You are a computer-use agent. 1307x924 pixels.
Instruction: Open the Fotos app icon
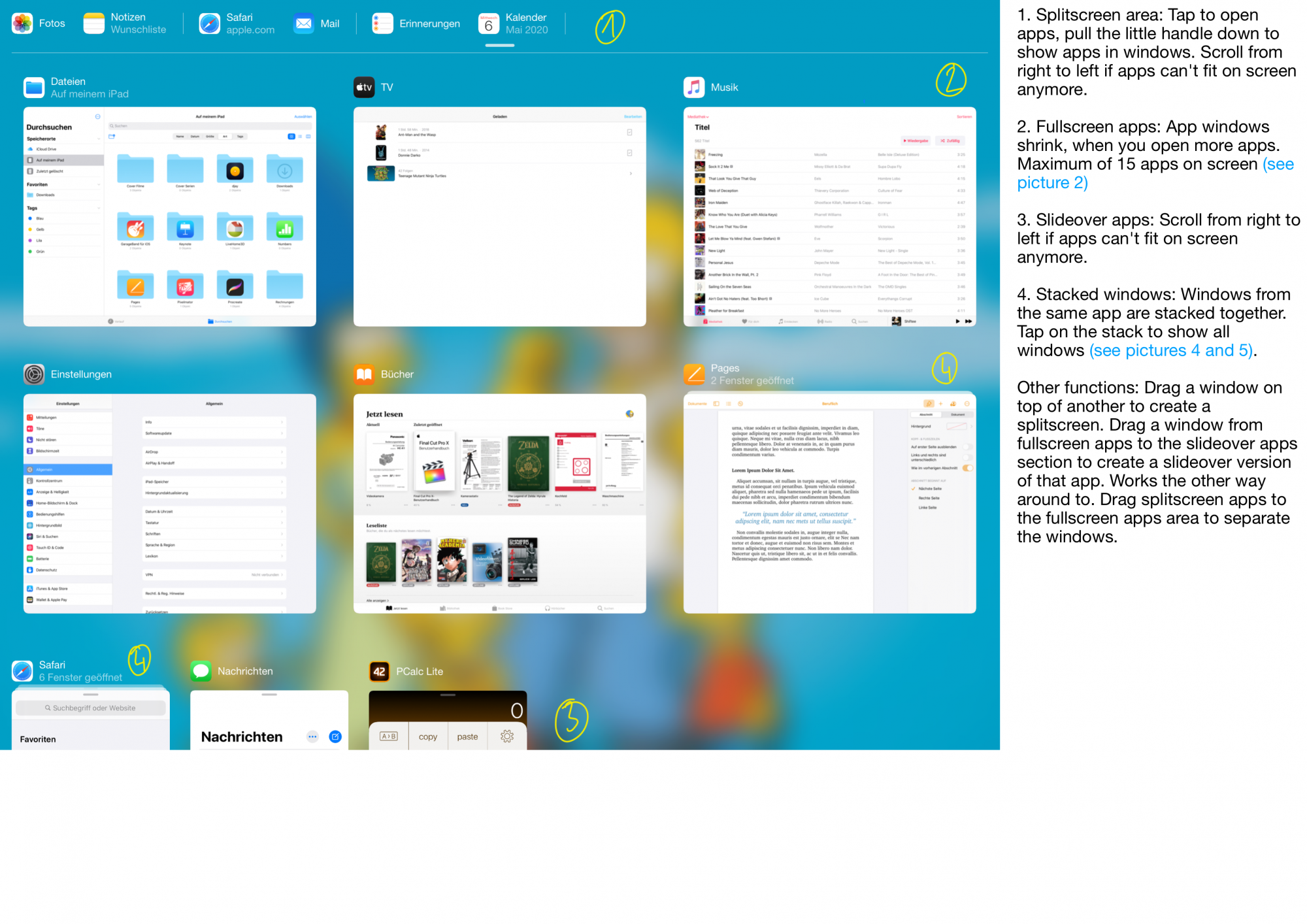(x=23, y=24)
